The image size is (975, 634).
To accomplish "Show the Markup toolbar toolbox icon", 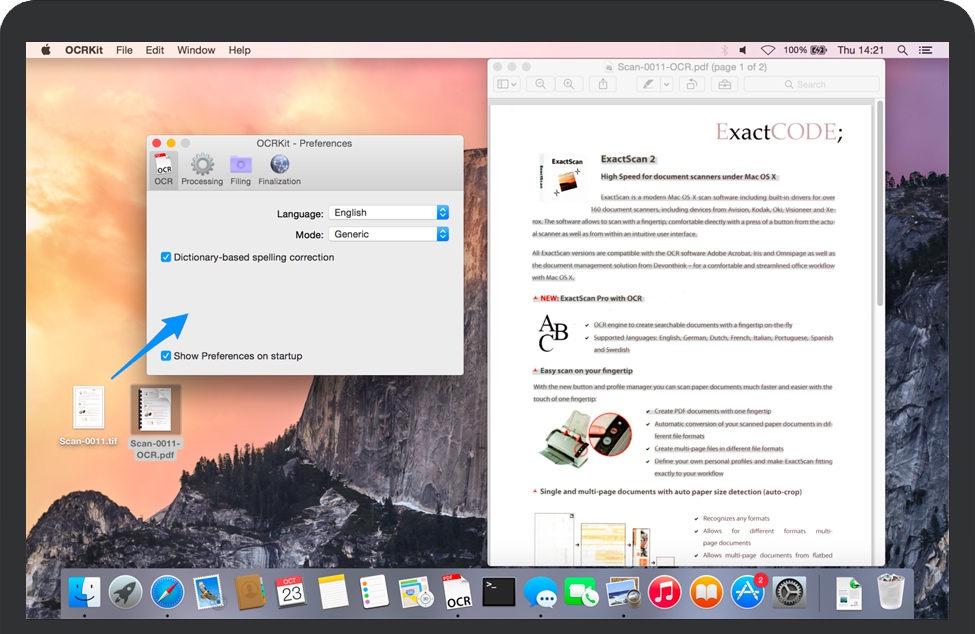I will 724,85.
